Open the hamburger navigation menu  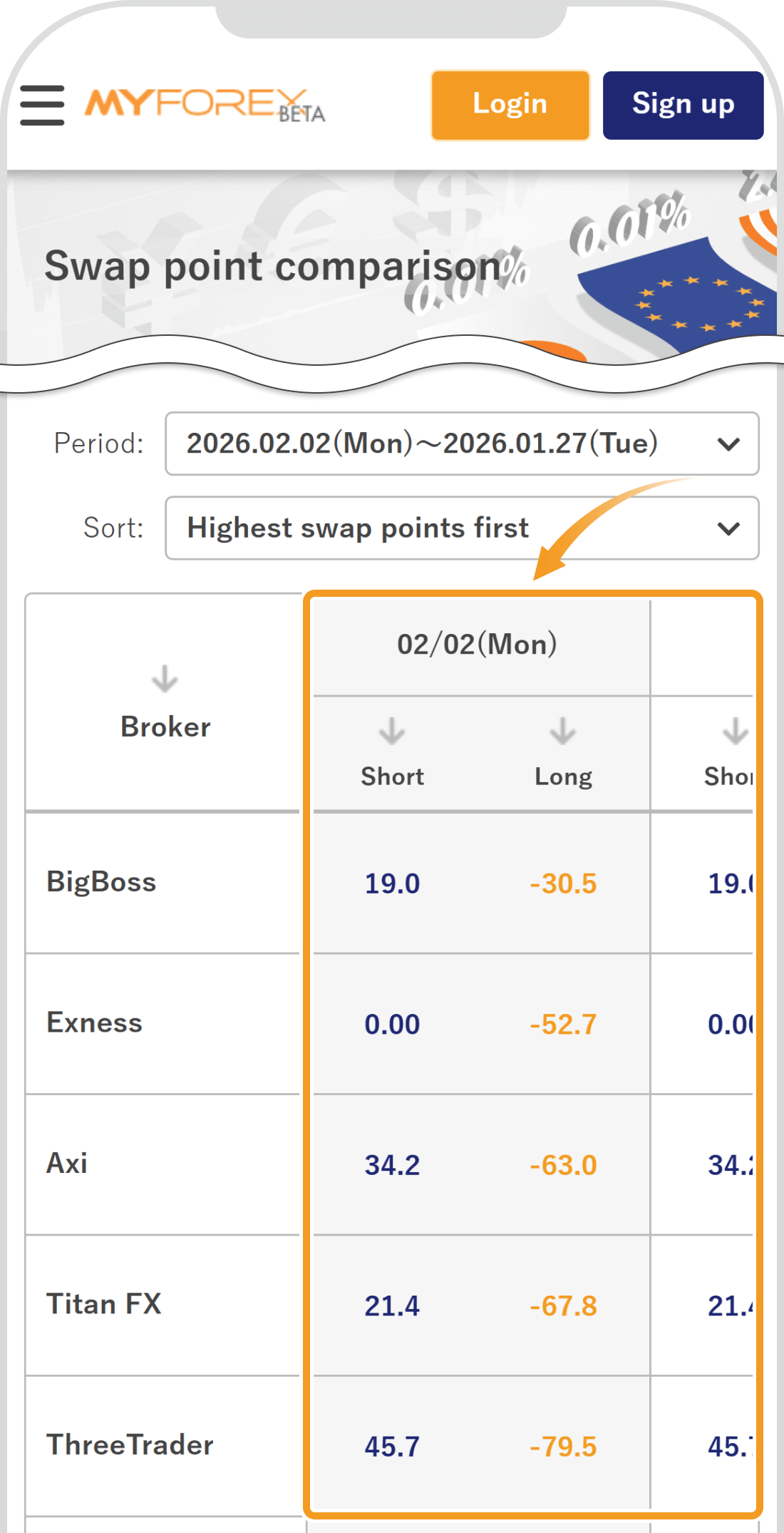pyautogui.click(x=42, y=106)
